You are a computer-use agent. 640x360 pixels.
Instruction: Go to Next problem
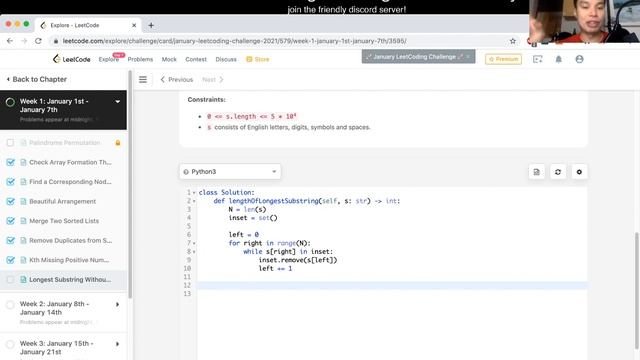(x=213, y=80)
